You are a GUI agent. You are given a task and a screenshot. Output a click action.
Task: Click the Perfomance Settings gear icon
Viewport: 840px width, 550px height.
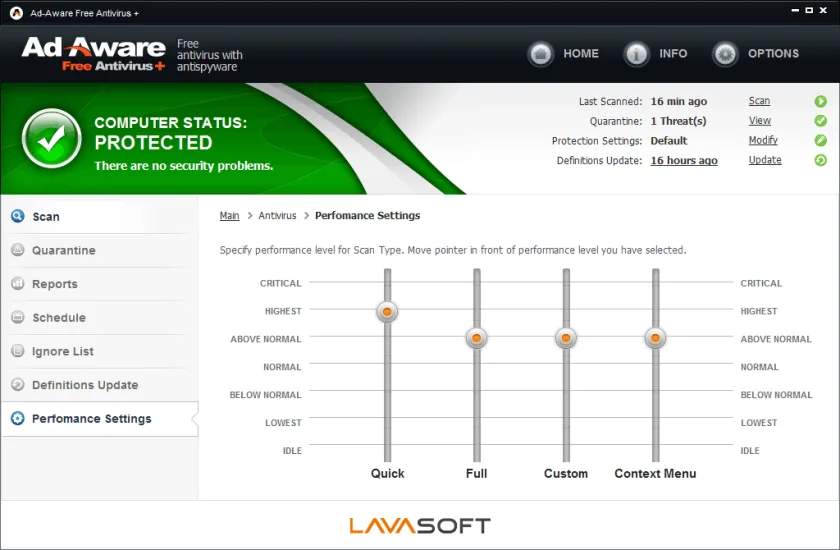pyautogui.click(x=18, y=418)
